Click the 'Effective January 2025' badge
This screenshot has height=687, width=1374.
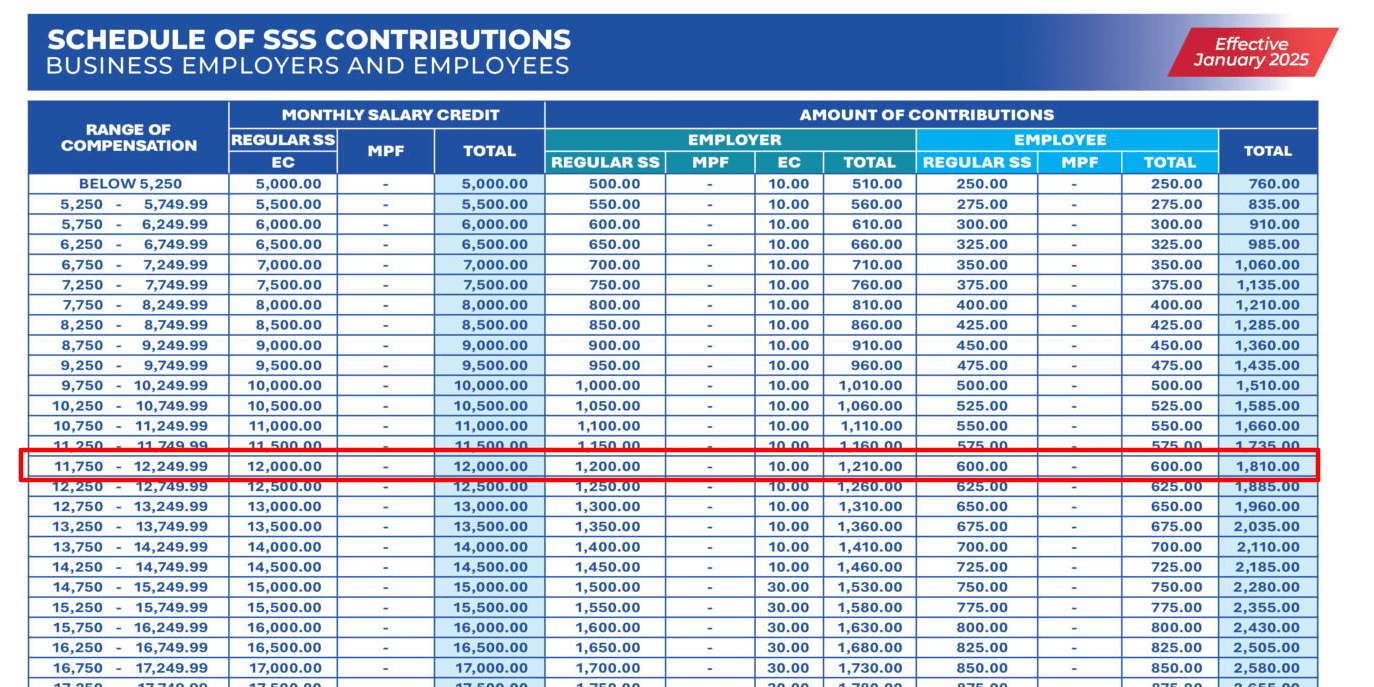pos(1252,52)
